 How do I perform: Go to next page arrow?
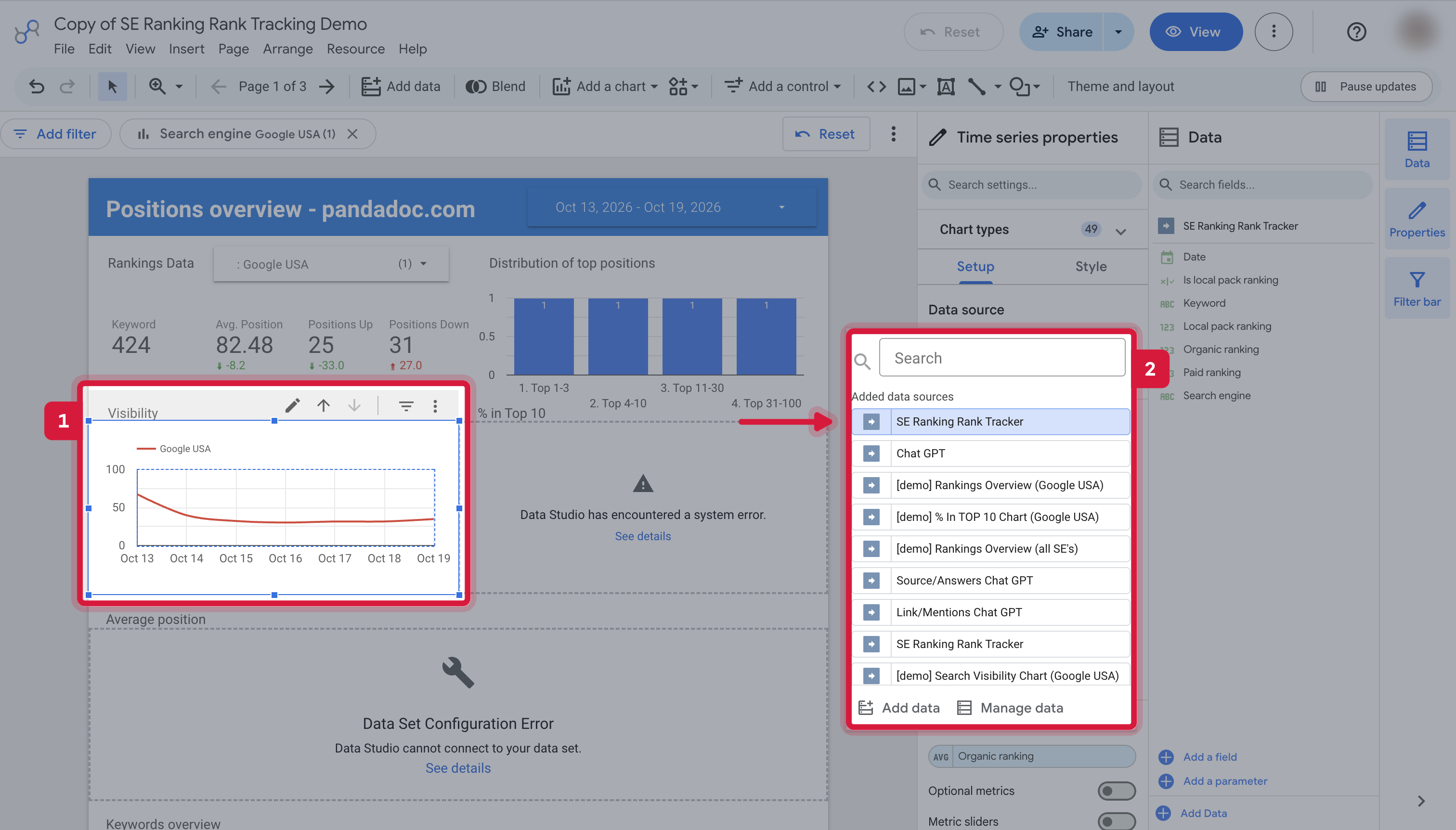click(x=326, y=86)
